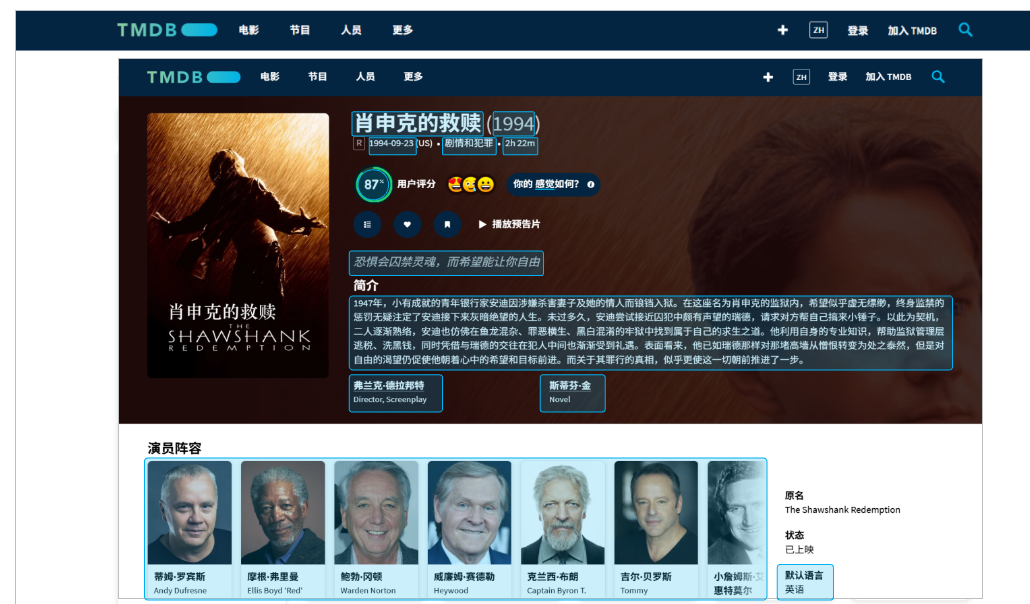
Task: Click the 用户评分 label
Action: click(416, 184)
